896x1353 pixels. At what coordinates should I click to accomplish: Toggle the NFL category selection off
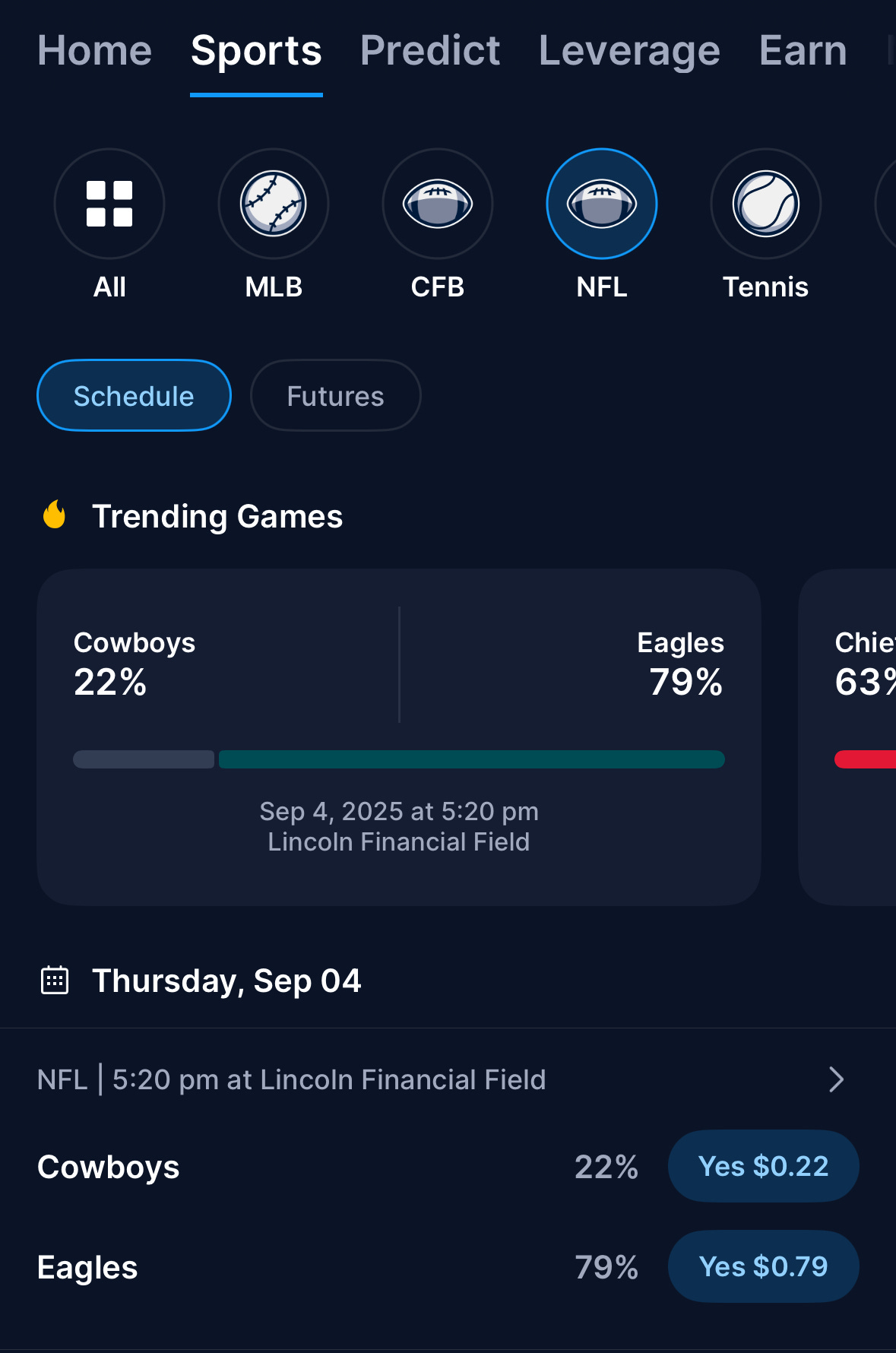[601, 204]
